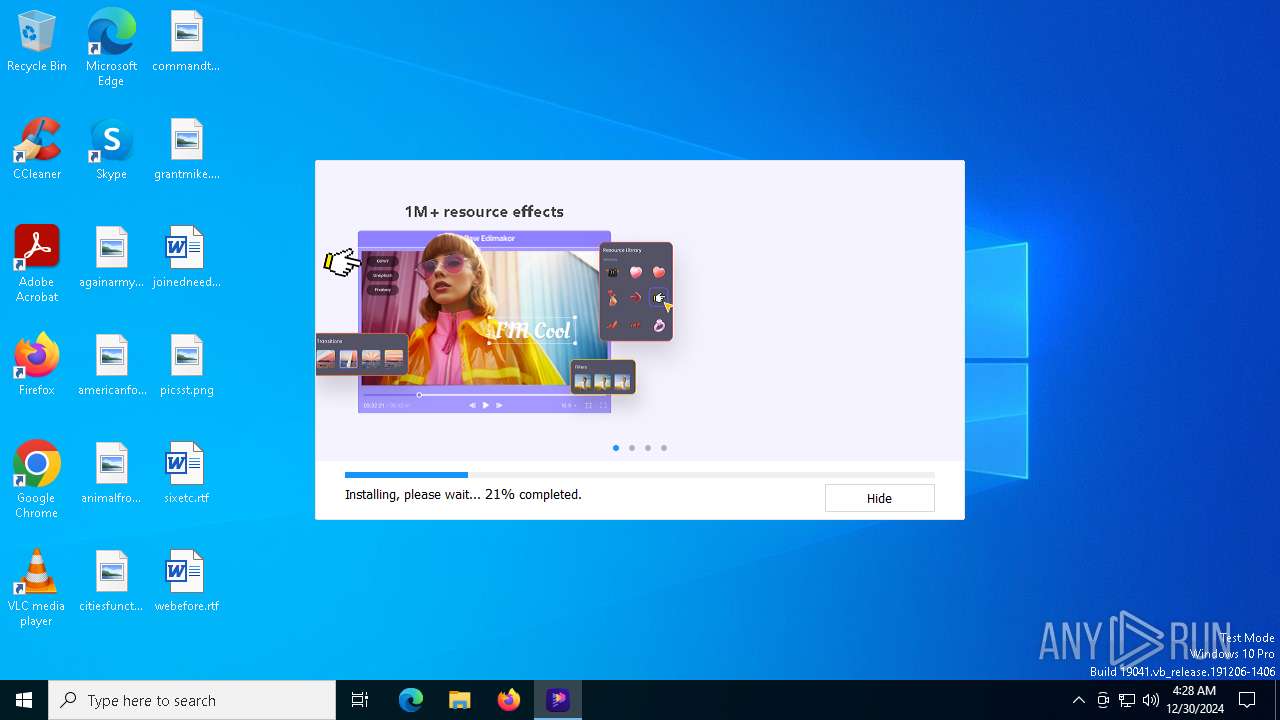The image size is (1280, 720).
Task: Open CCleaner desktop shortcut
Action: 37,150
